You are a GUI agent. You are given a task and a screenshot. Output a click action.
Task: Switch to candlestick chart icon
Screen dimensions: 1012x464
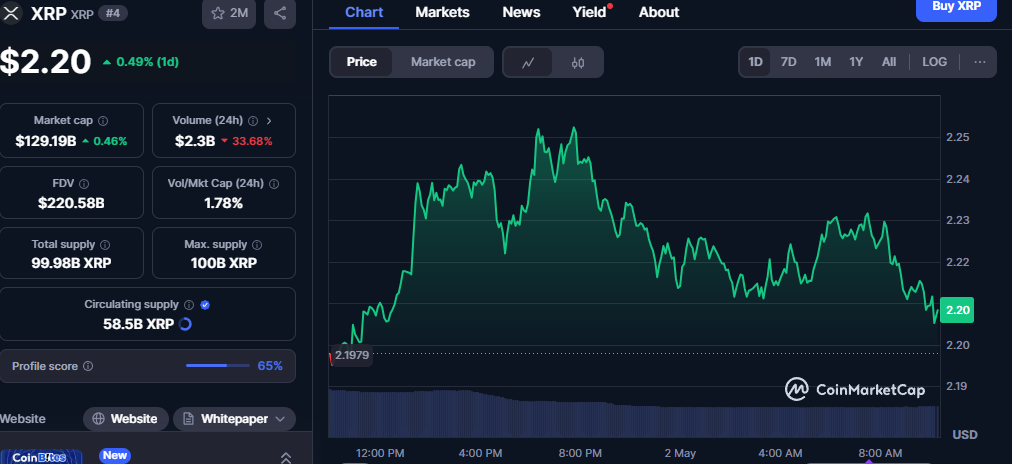click(x=578, y=63)
